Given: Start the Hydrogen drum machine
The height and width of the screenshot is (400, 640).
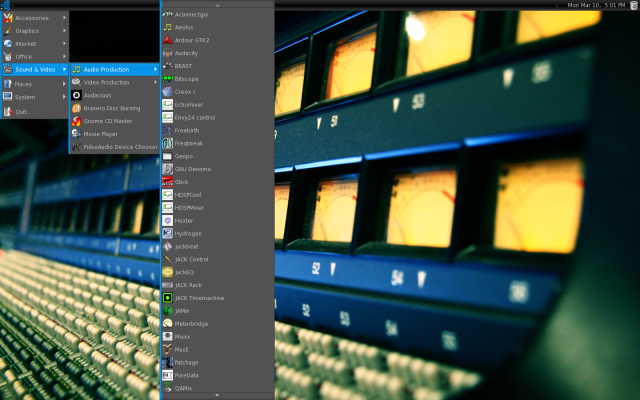Looking at the screenshot, I should [188, 233].
